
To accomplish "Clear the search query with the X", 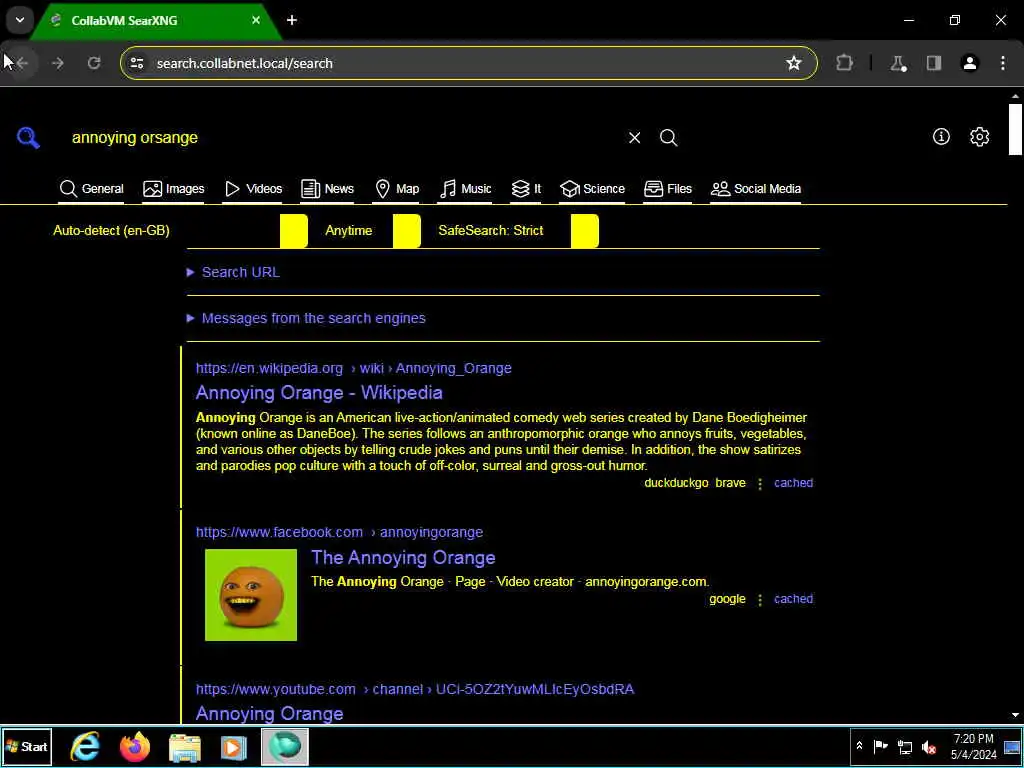I will point(634,138).
